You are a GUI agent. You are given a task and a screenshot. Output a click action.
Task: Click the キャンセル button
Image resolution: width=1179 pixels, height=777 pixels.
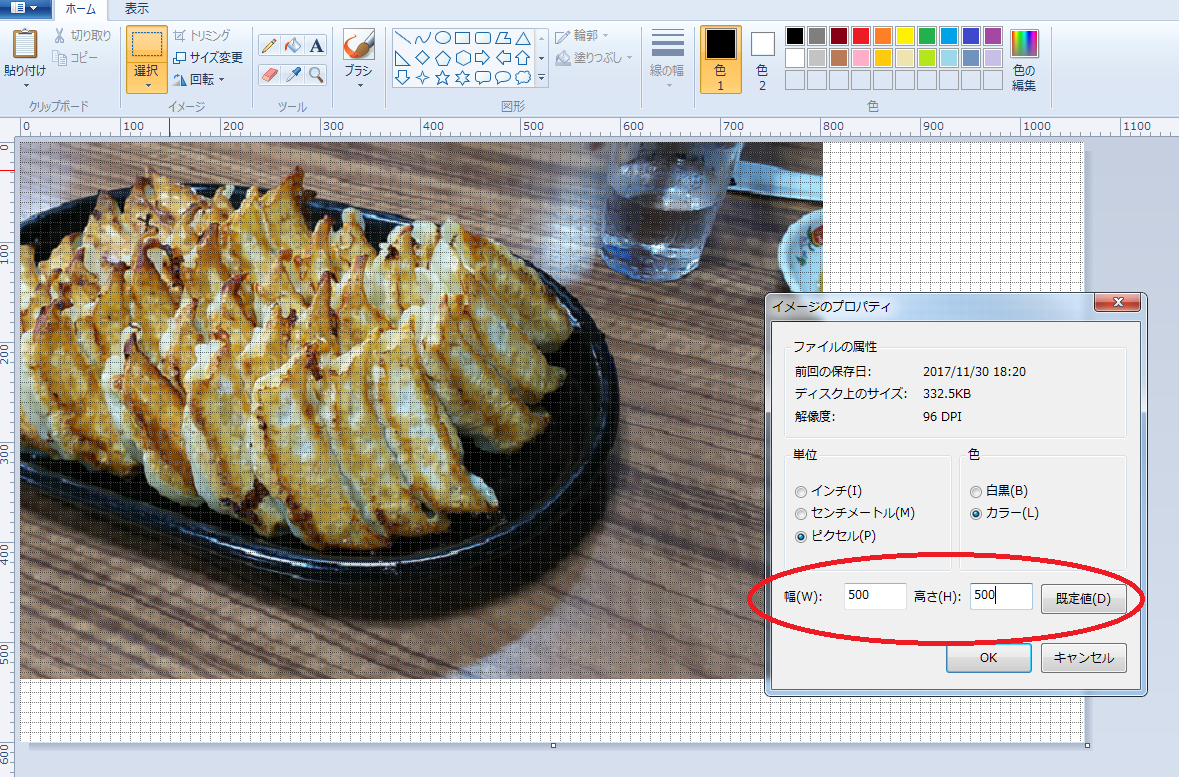tap(1084, 657)
